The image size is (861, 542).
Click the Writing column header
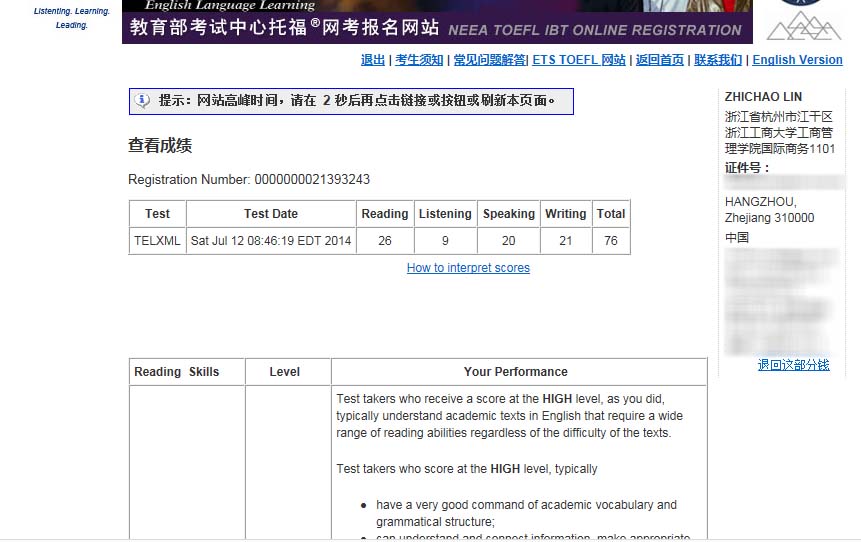(566, 214)
